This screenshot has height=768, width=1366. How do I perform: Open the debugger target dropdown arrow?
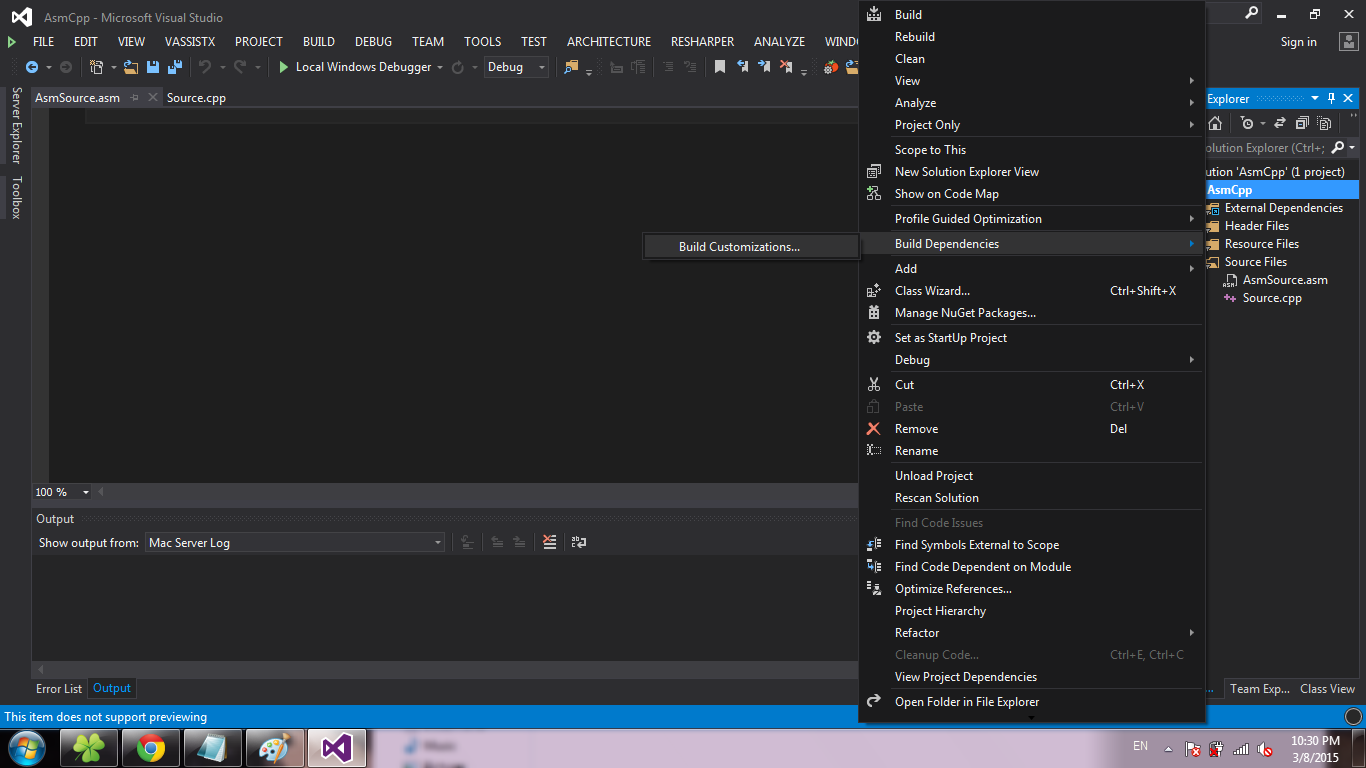pyautogui.click(x=439, y=67)
